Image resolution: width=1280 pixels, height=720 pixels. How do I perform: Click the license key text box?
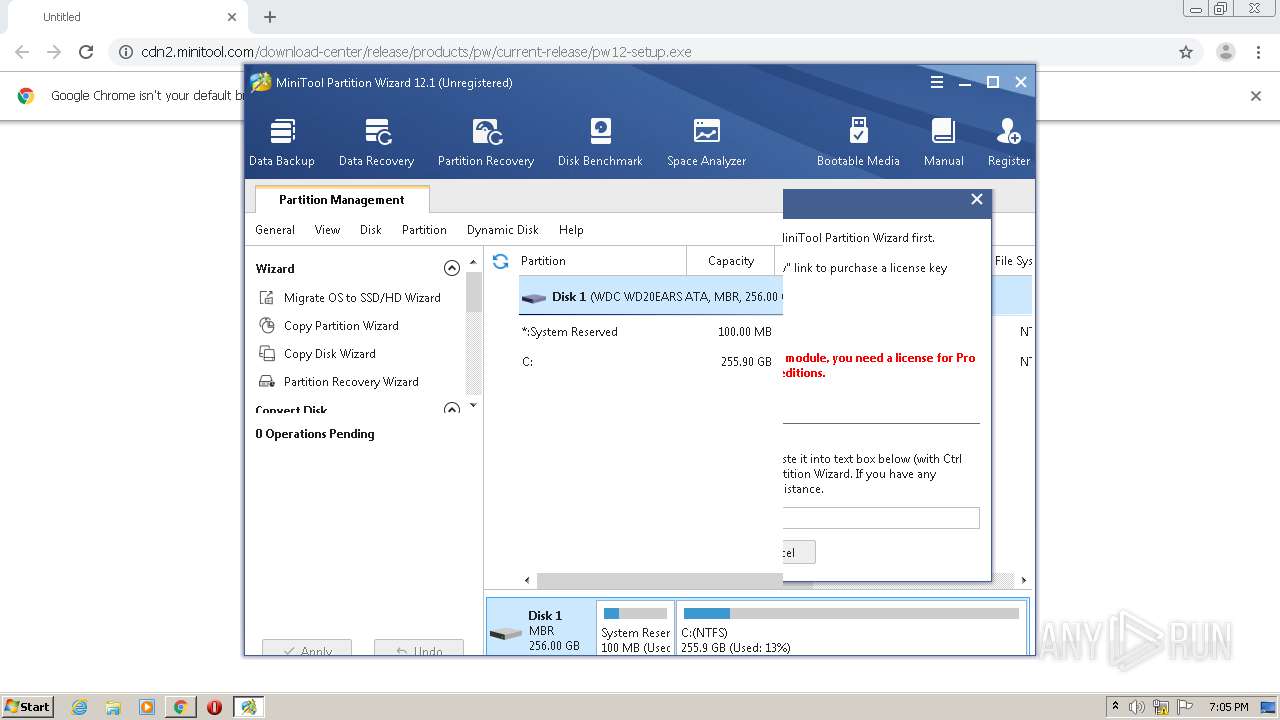point(881,518)
